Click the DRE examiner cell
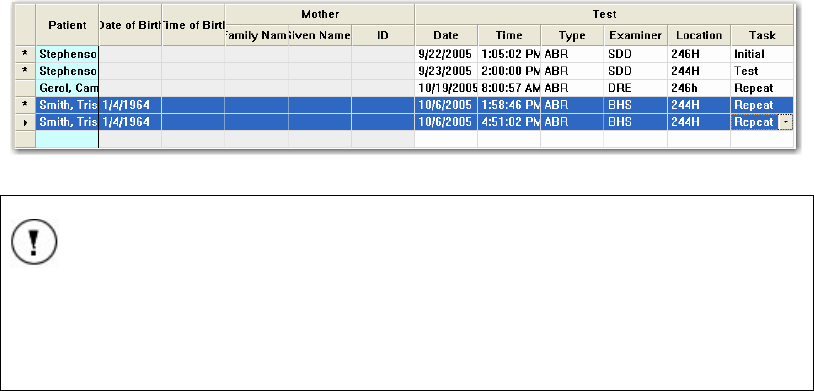The height and width of the screenshot is (391, 814). (635, 88)
